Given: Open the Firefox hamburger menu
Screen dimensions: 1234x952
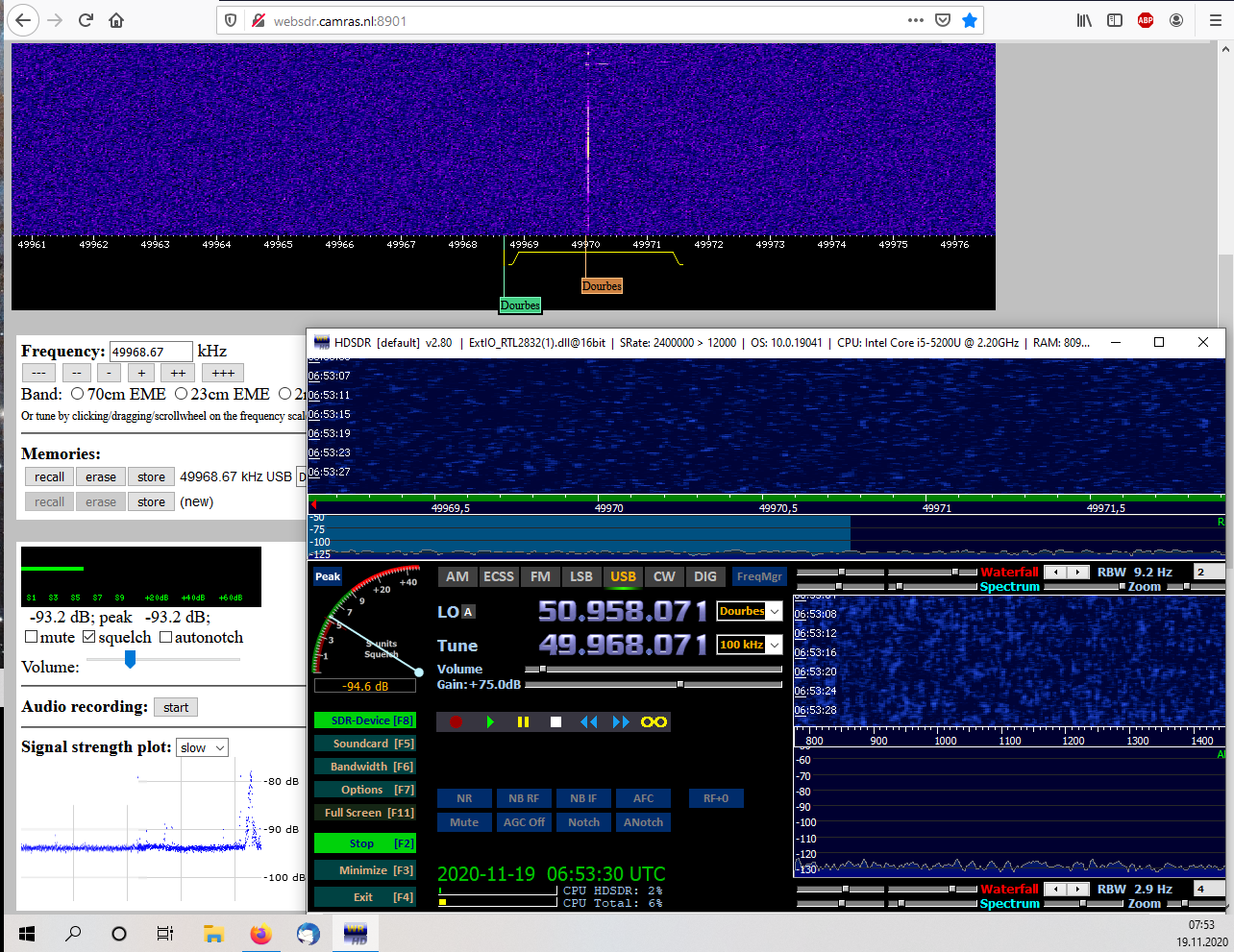Looking at the screenshot, I should click(1215, 20).
